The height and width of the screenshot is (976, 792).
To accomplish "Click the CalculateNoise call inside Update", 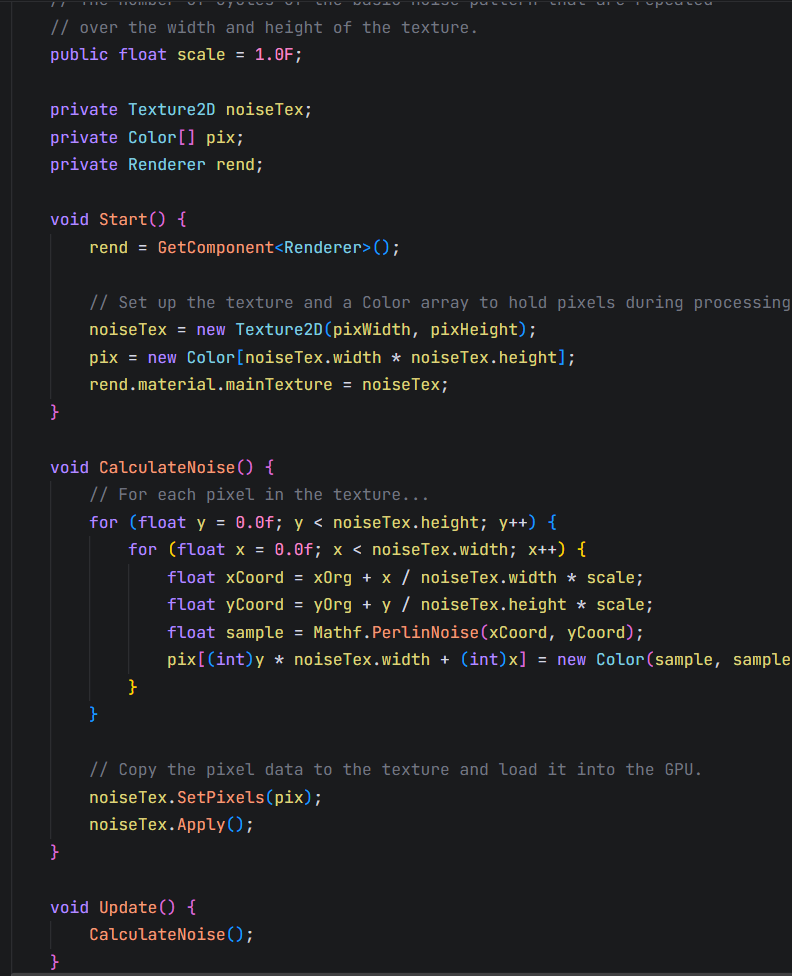I will (157, 934).
